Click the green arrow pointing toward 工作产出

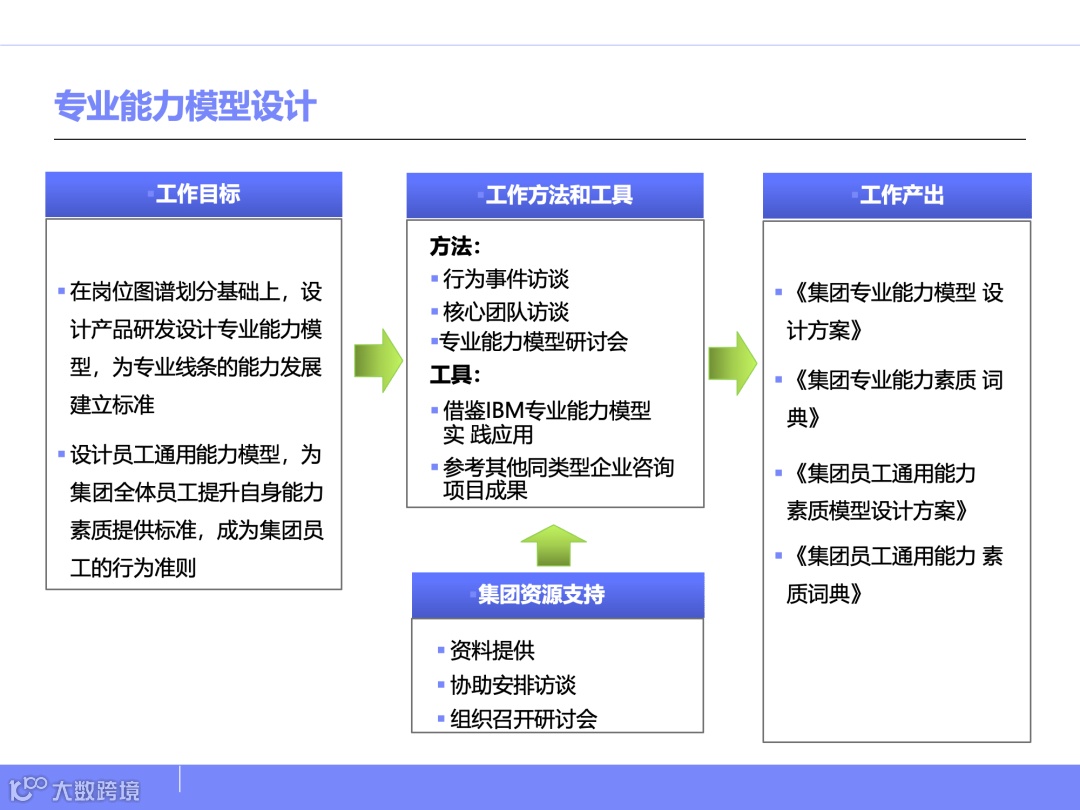[732, 363]
